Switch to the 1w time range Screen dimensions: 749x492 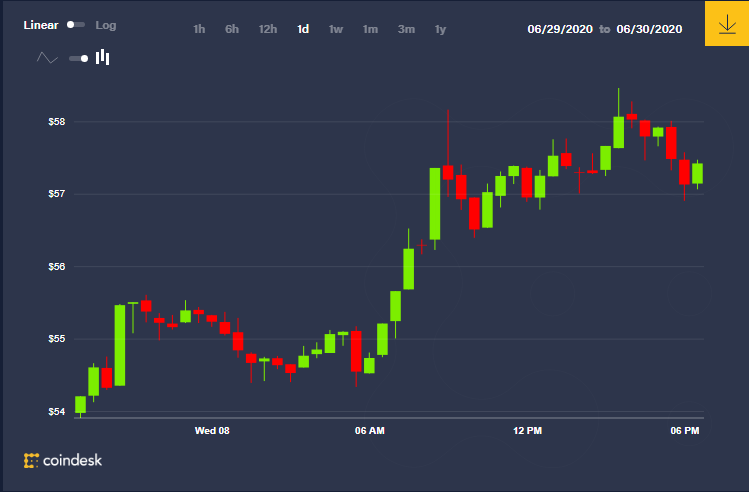(x=336, y=29)
